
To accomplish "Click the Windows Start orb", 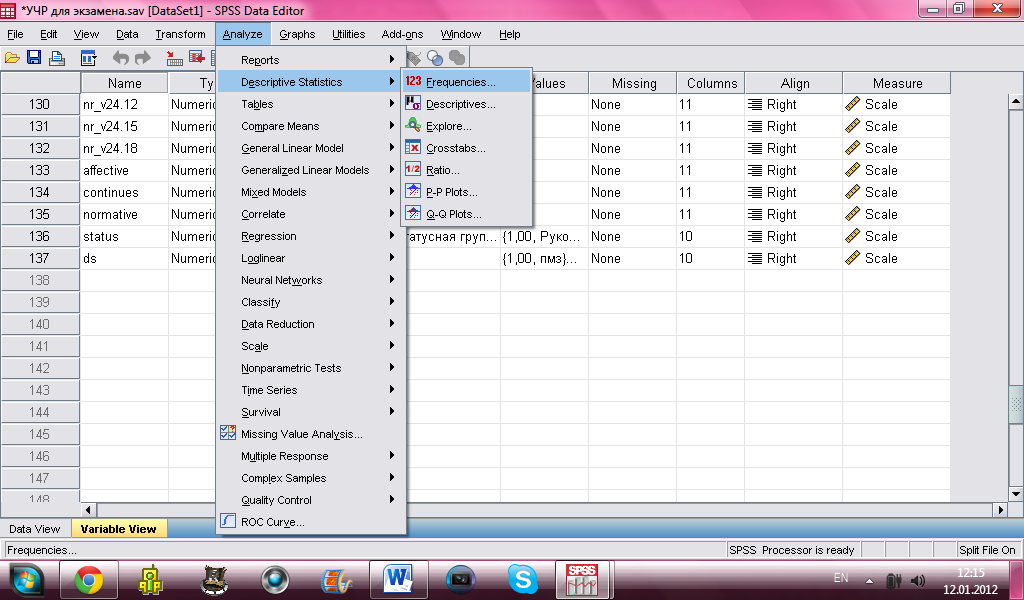I will click(25, 580).
